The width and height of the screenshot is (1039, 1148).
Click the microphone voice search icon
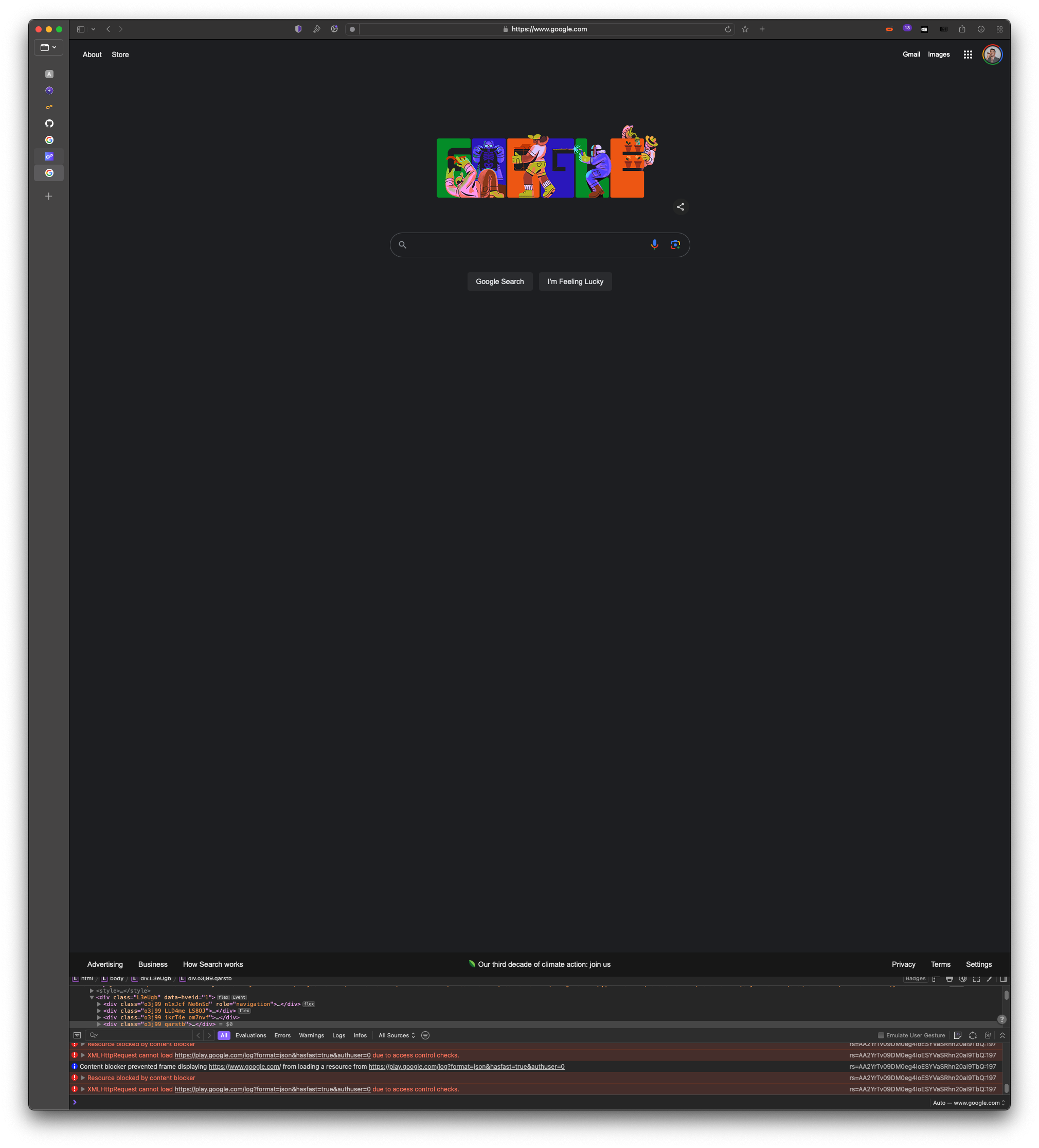coord(654,244)
